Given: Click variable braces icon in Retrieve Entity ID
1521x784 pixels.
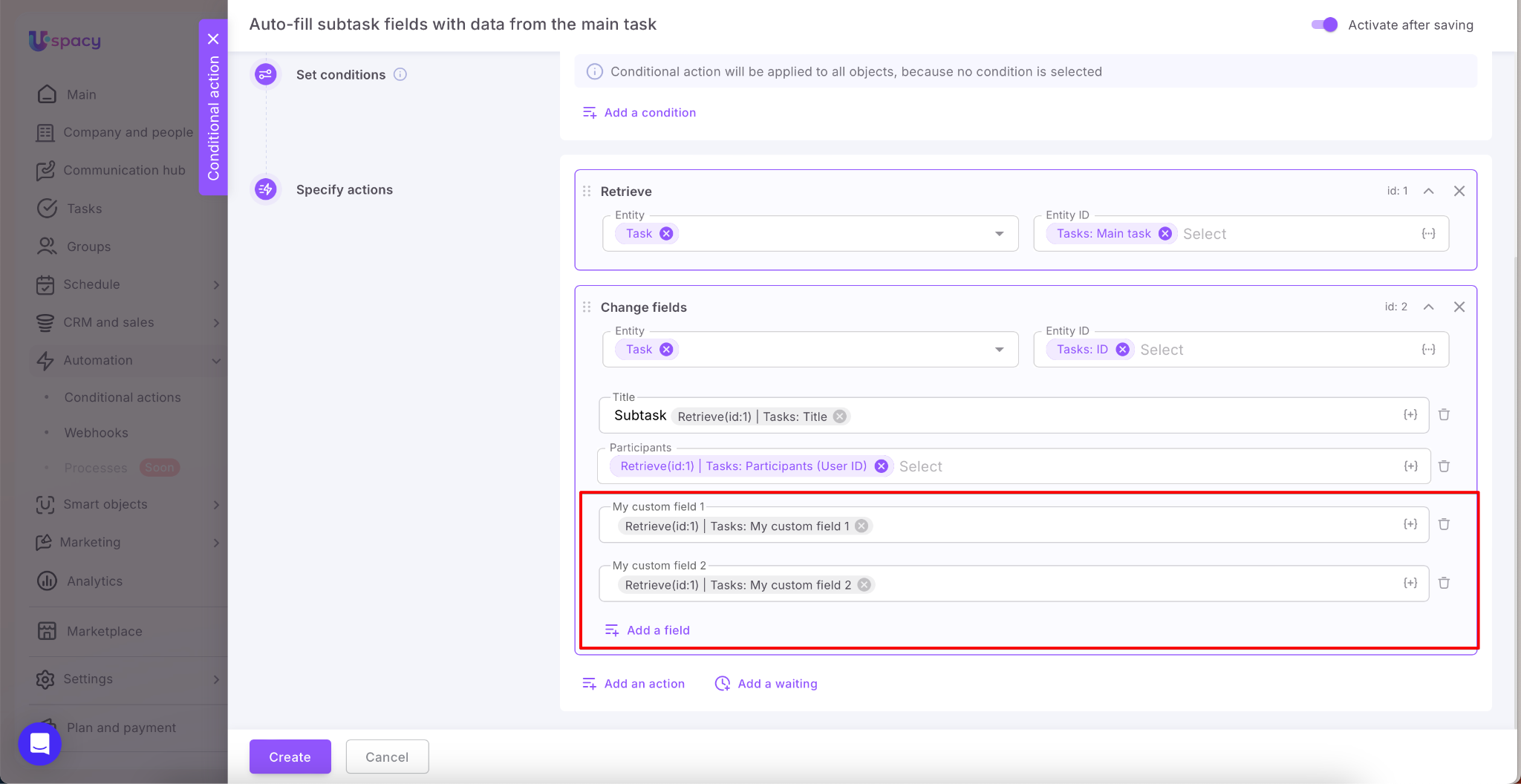Looking at the screenshot, I should (1428, 234).
